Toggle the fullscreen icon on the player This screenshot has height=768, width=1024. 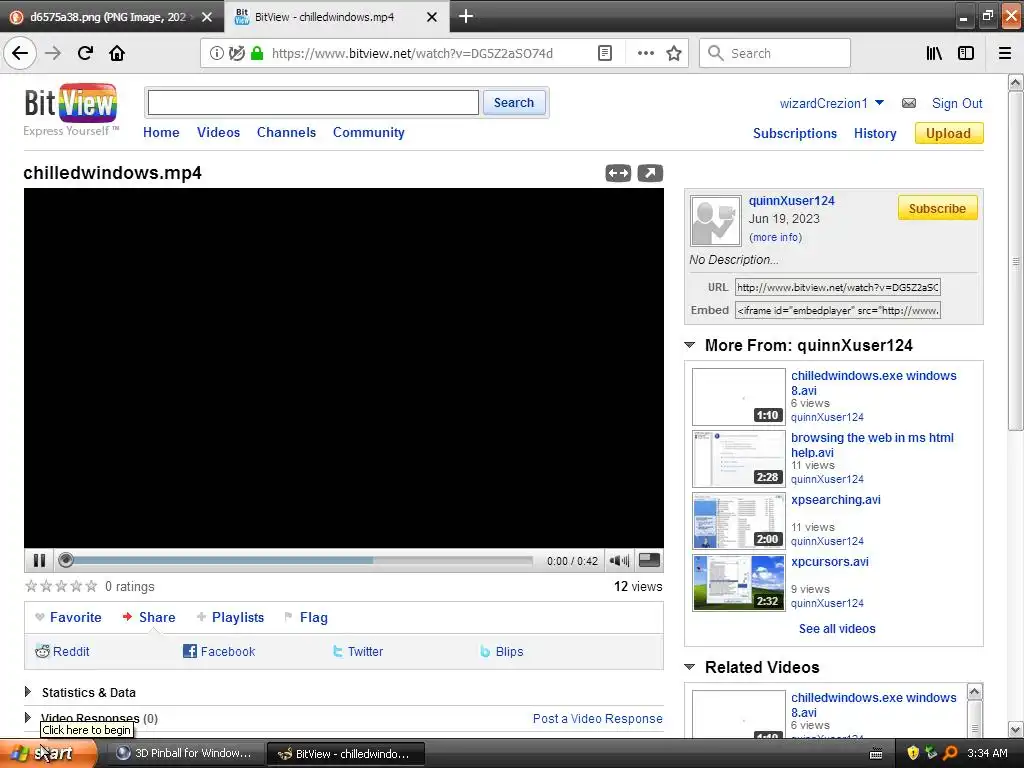[648, 560]
